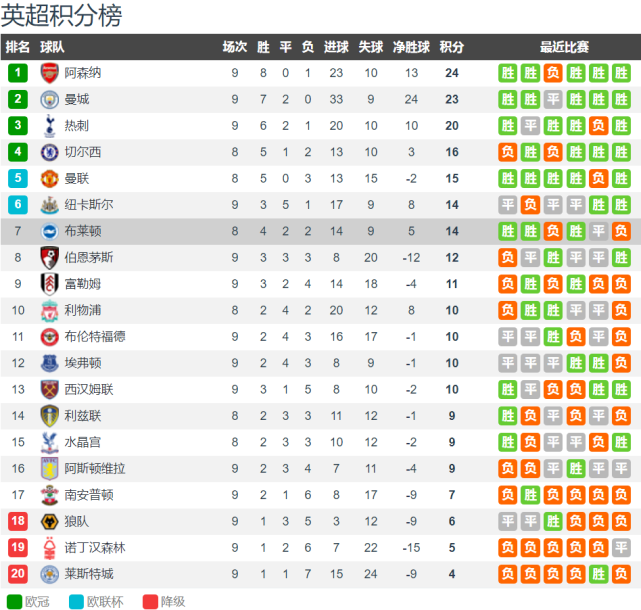
Task: Click rank badge 1 for Arsenal
Action: point(18,73)
